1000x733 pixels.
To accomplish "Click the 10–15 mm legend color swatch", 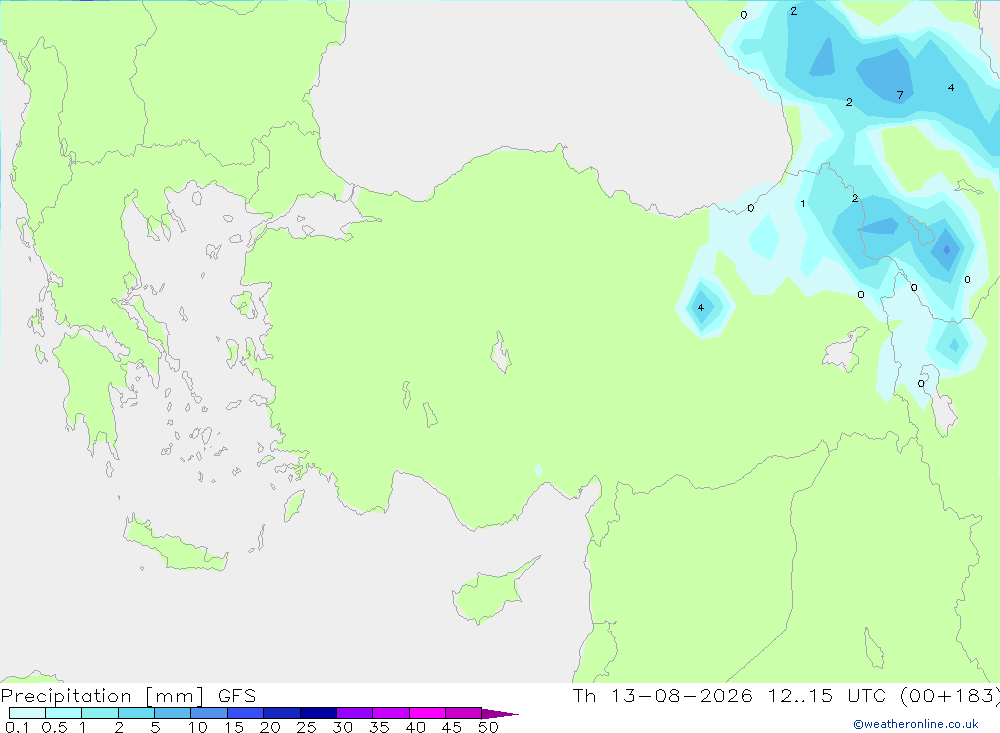I will click(x=209, y=713).
